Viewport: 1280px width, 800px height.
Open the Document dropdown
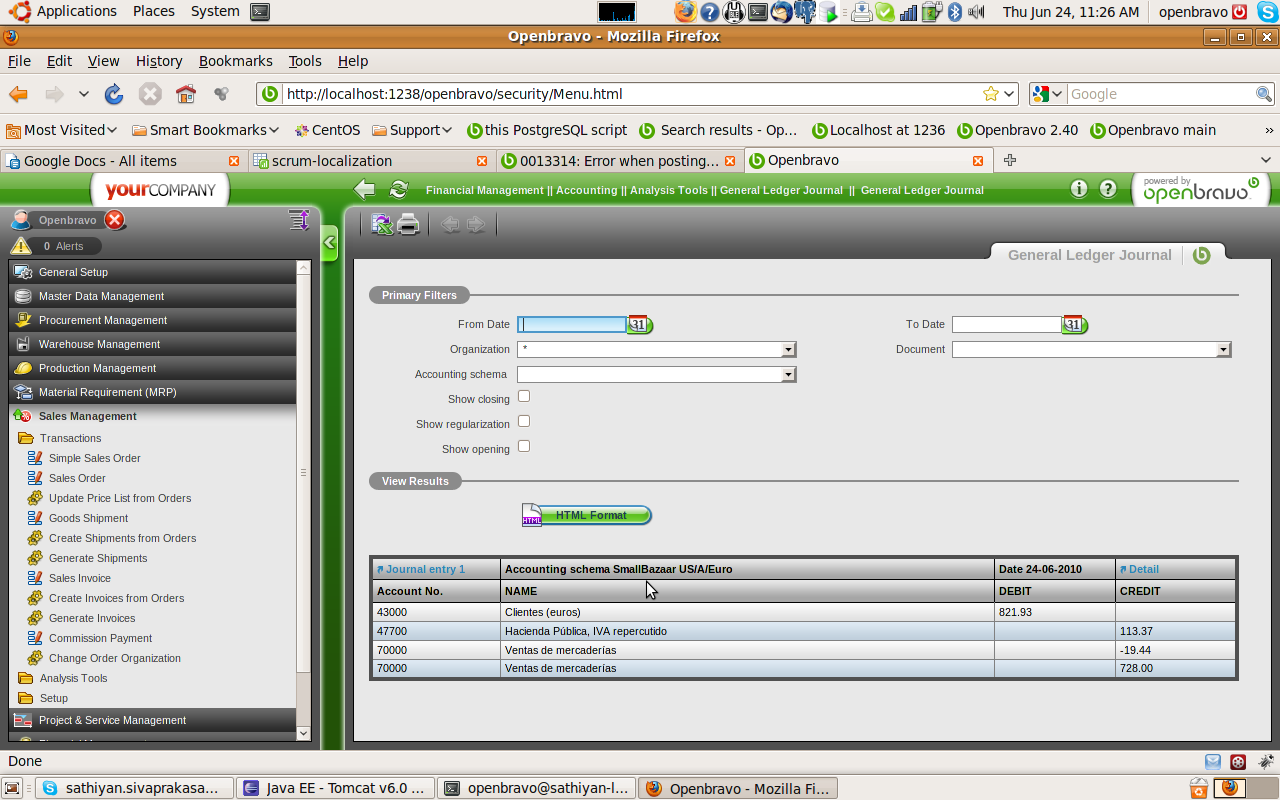tap(1091, 350)
